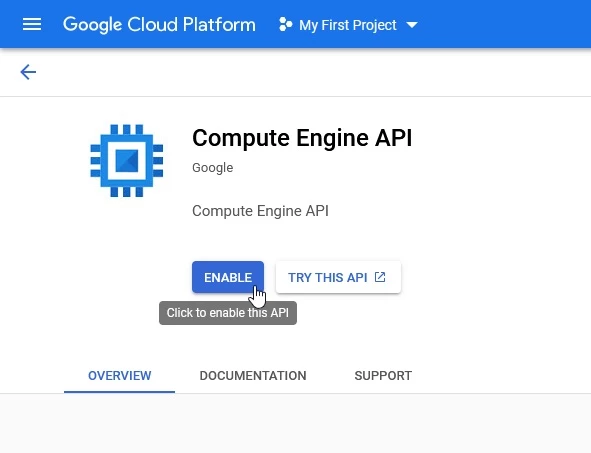
Task: Click the TRY THIS API button
Action: [338, 277]
